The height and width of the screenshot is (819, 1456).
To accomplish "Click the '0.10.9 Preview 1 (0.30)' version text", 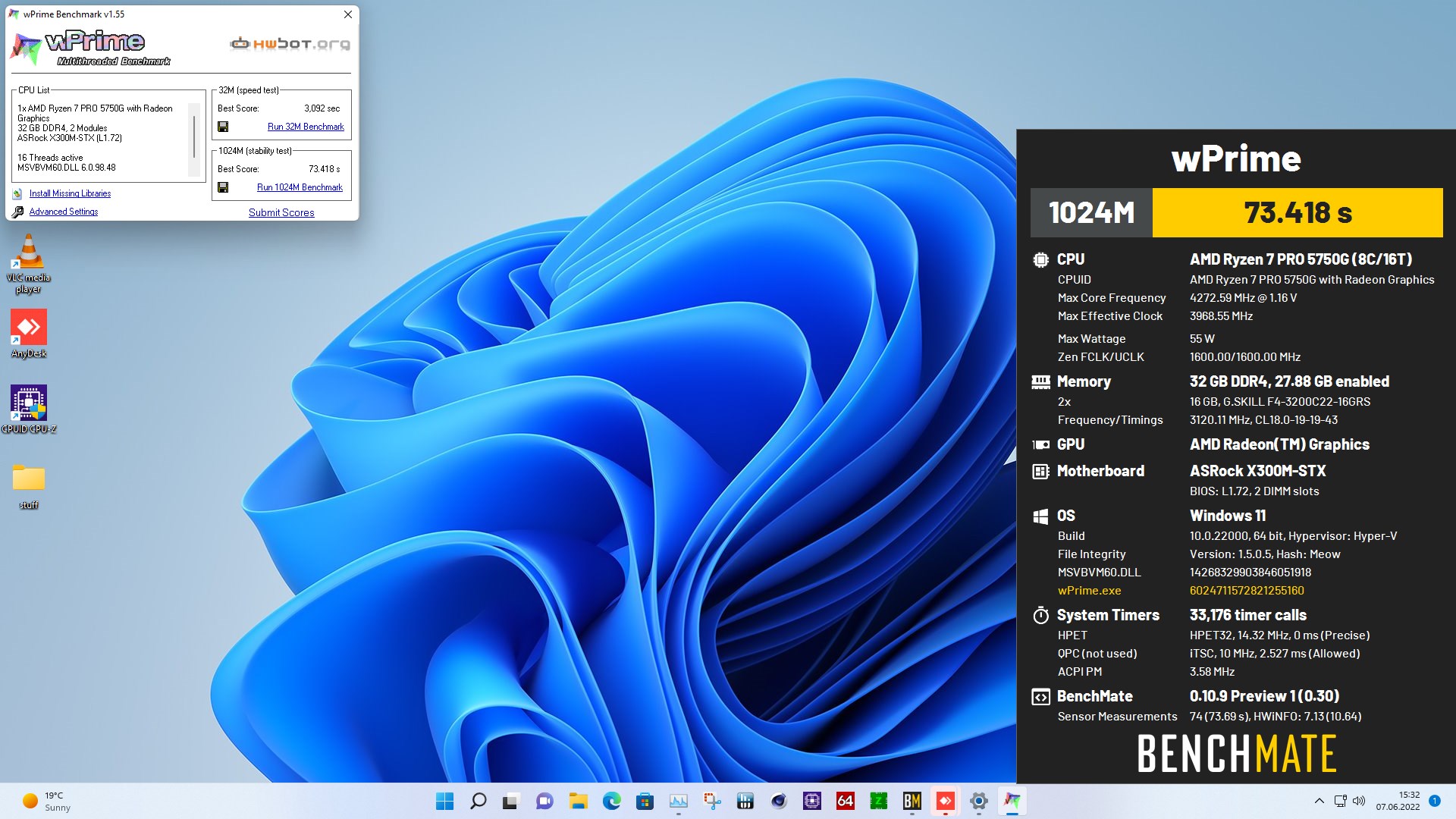I will (1264, 696).
